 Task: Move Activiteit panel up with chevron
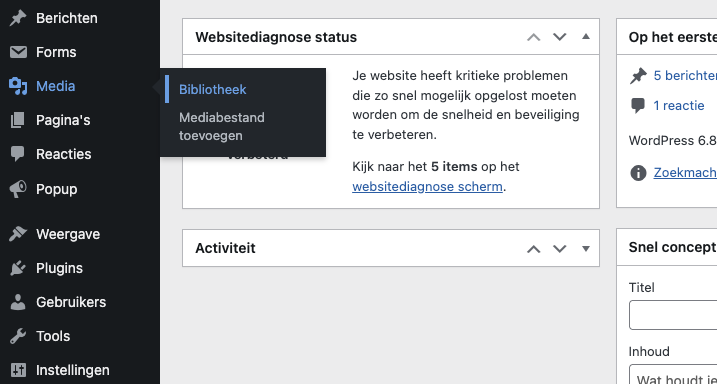coord(534,249)
